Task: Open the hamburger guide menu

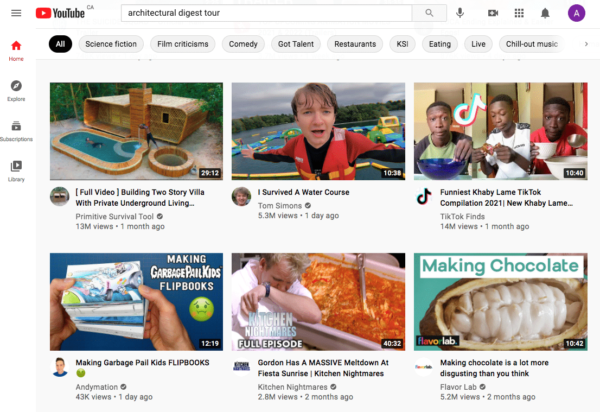Action: tap(16, 13)
